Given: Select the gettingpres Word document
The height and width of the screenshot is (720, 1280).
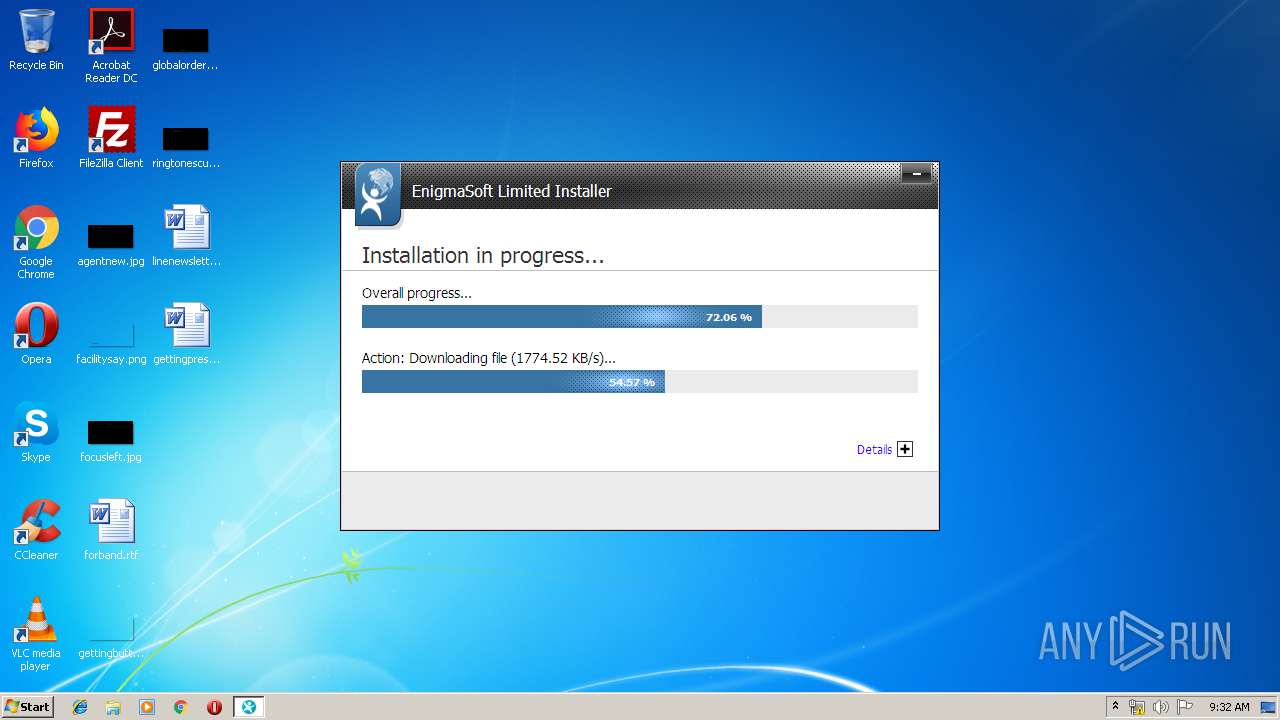Looking at the screenshot, I should (186, 334).
